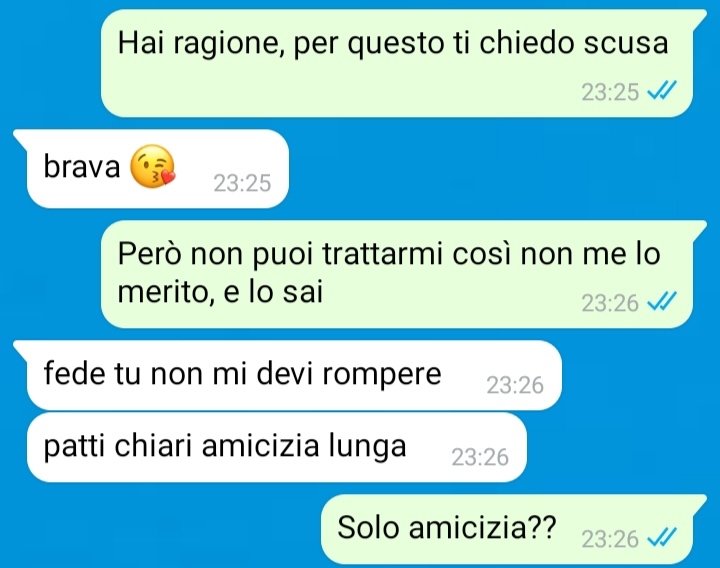Click the blue chat background beside 'brava' bubble
The image size is (720, 568).
(x=459, y=169)
